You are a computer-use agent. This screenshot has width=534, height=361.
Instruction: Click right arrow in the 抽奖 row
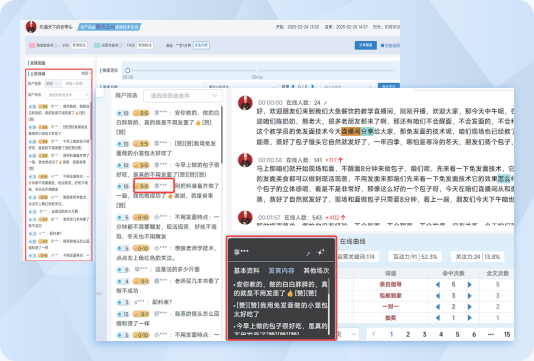coord(470,318)
